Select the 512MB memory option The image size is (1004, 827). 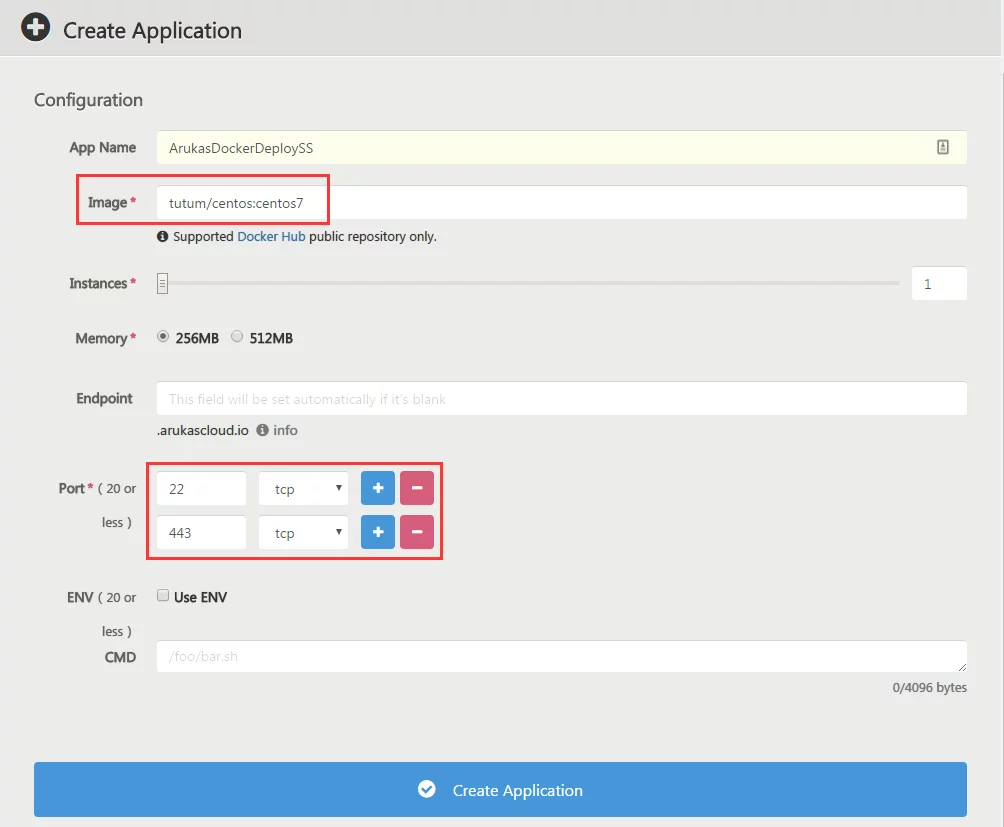pos(237,337)
